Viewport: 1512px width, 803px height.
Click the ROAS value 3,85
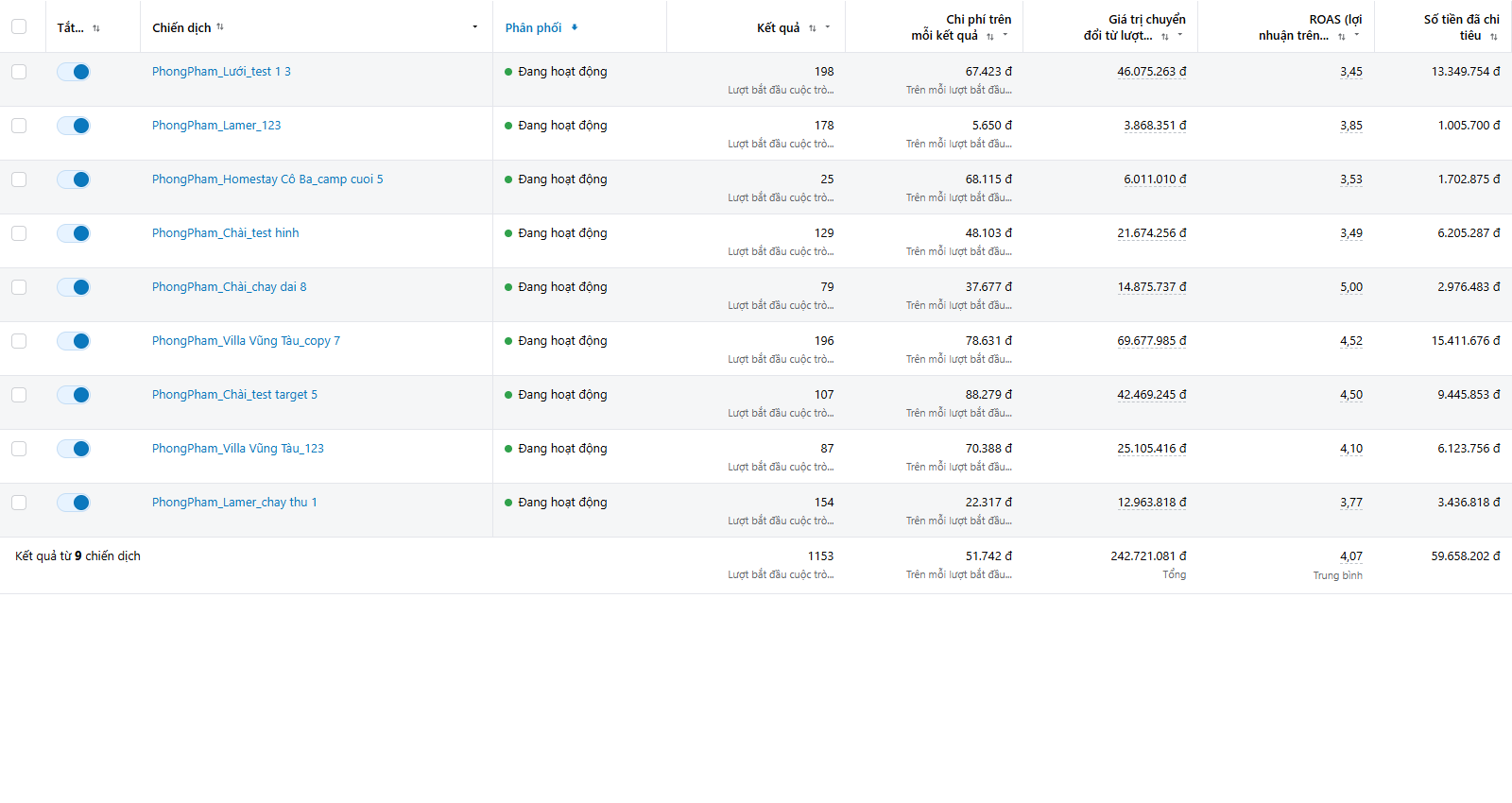(1351, 126)
